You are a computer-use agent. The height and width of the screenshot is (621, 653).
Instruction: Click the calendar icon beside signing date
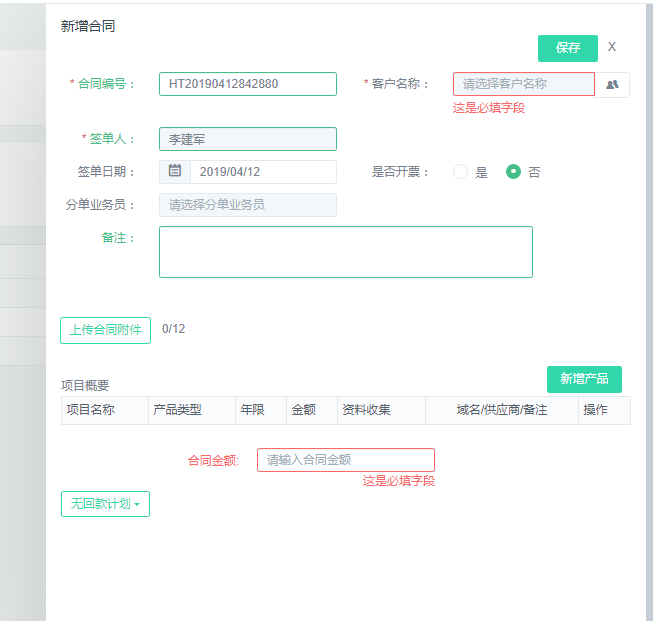click(x=174, y=171)
